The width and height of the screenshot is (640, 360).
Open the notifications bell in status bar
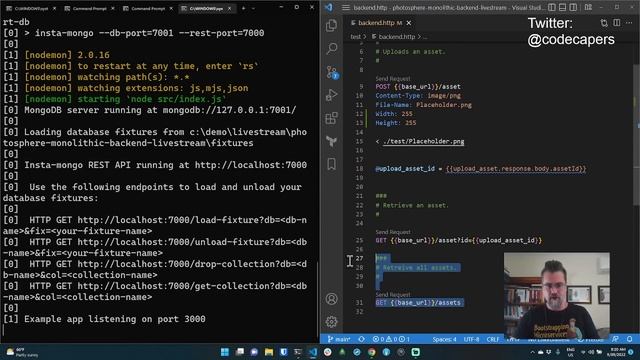629,339
